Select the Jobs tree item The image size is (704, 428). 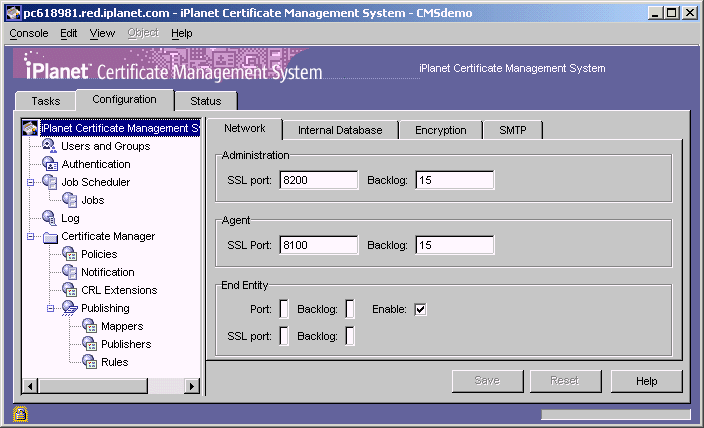click(x=92, y=200)
